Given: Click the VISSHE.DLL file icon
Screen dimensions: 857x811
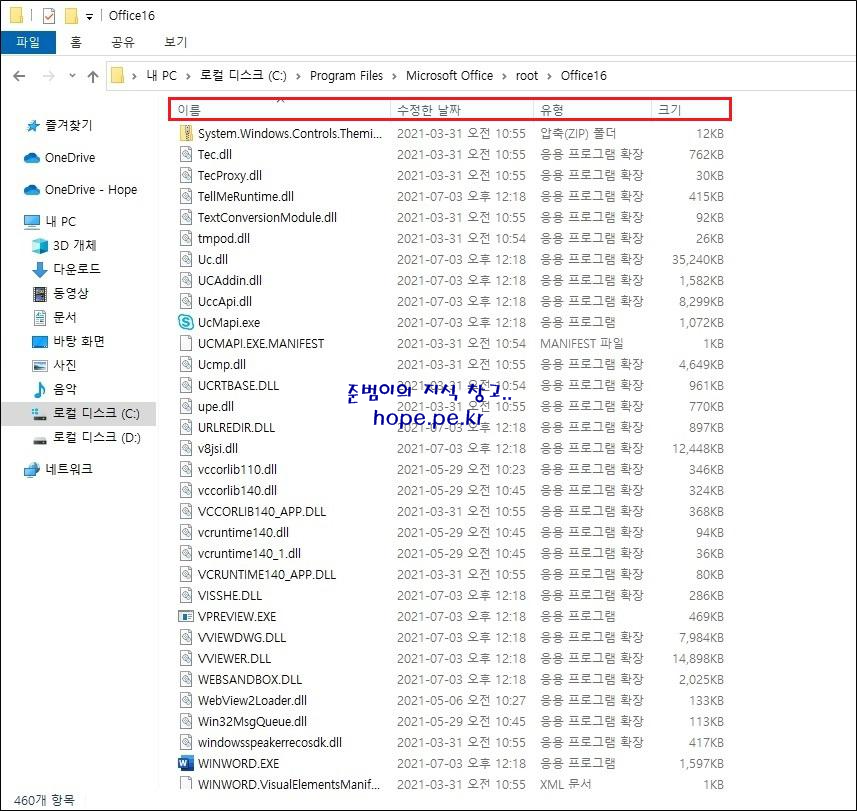Looking at the screenshot, I should pyautogui.click(x=186, y=595).
